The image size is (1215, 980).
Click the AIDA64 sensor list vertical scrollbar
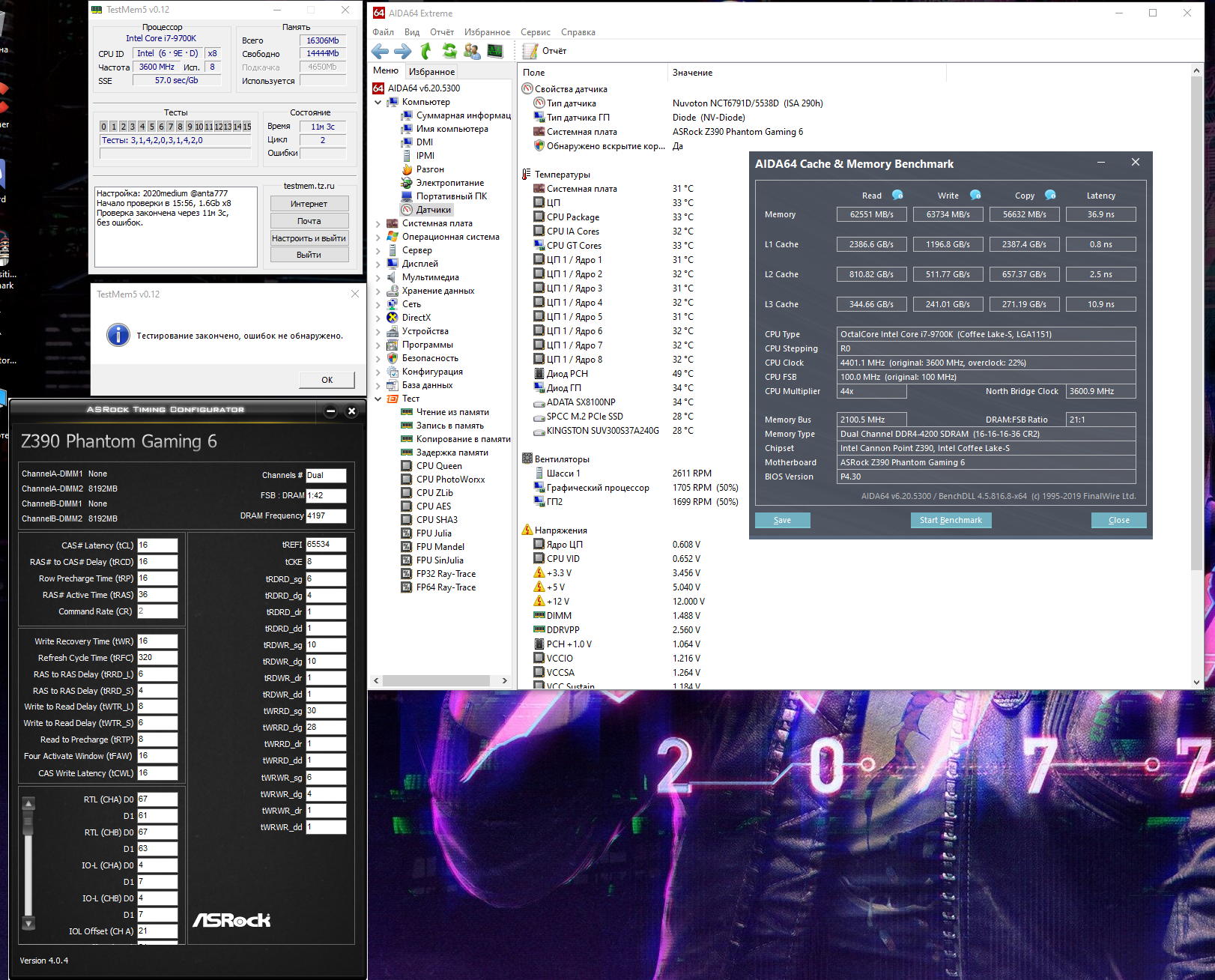[1196, 376]
